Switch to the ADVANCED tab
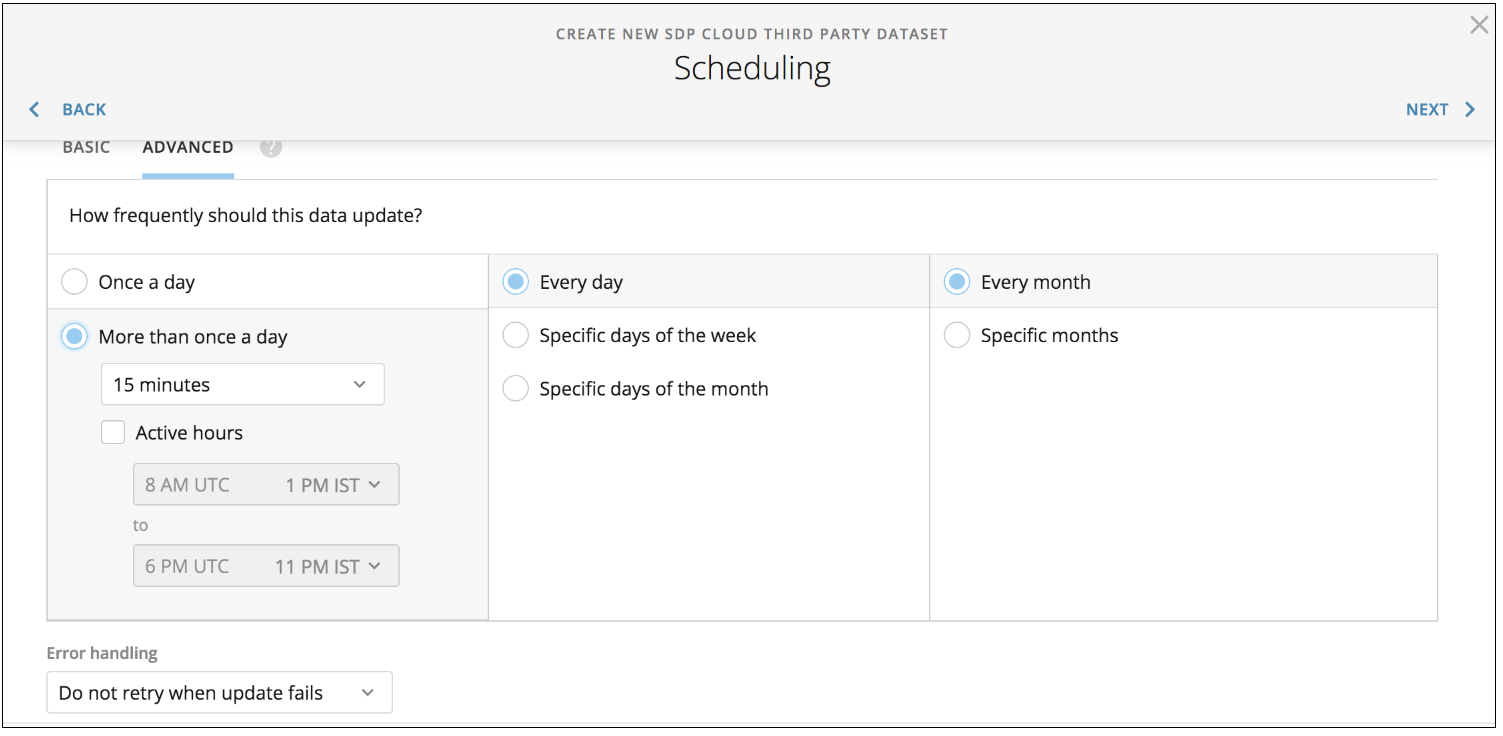Screen dimensions: 1503x736 coord(188,147)
